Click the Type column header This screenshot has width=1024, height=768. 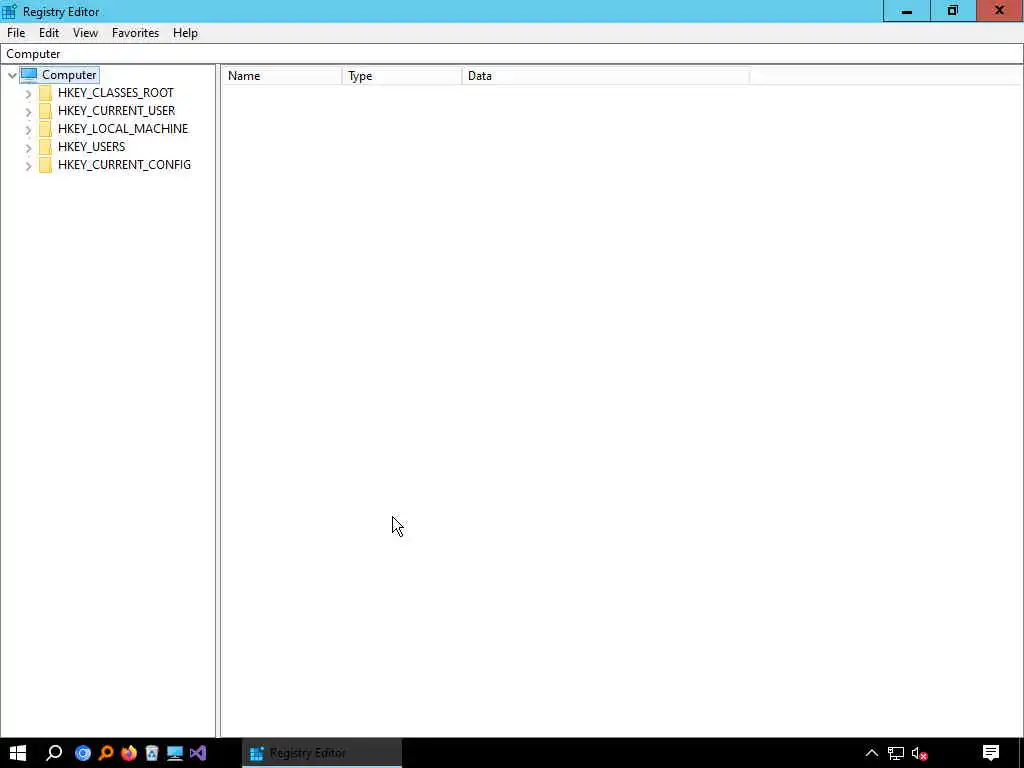tap(402, 76)
